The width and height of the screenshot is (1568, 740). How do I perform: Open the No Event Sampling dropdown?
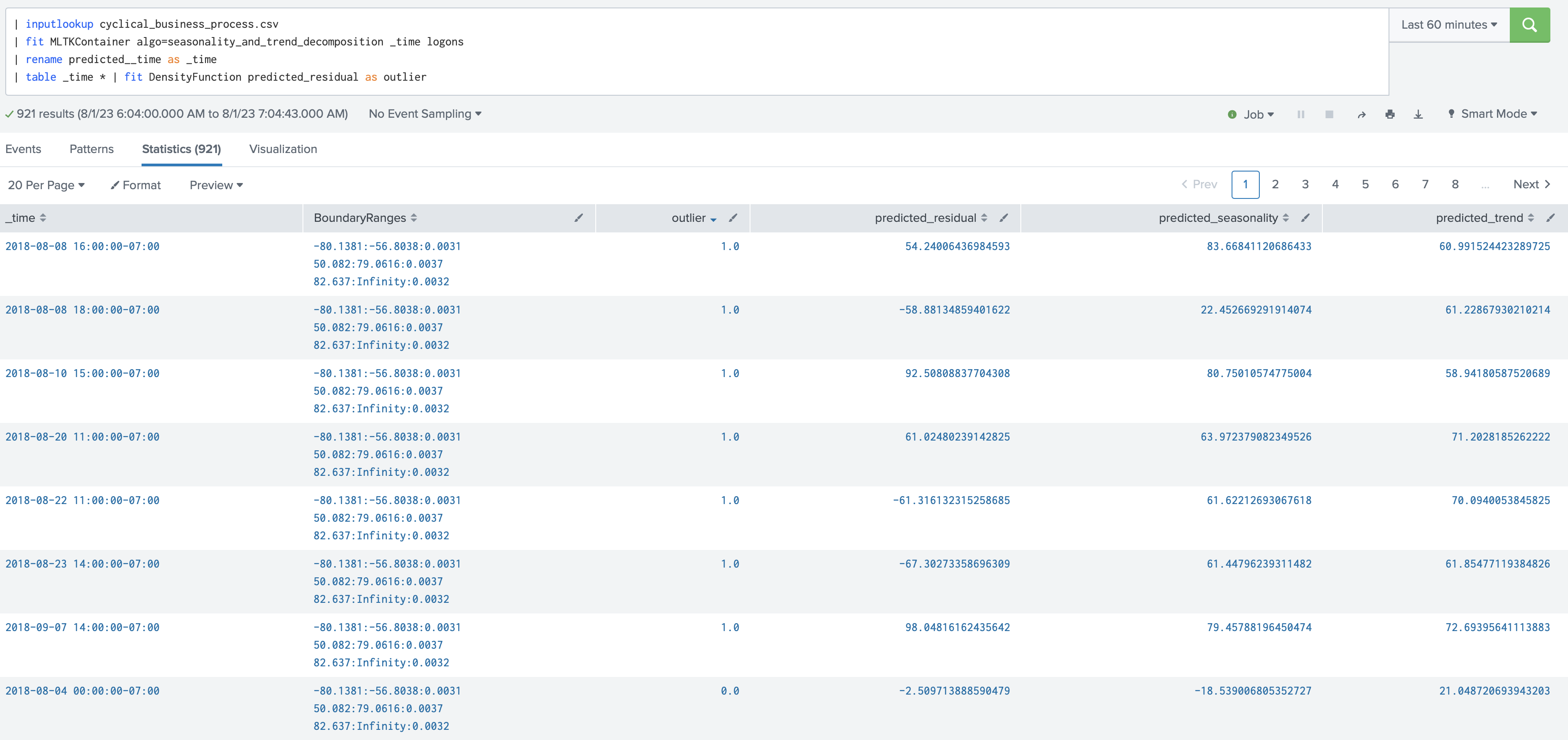click(425, 114)
